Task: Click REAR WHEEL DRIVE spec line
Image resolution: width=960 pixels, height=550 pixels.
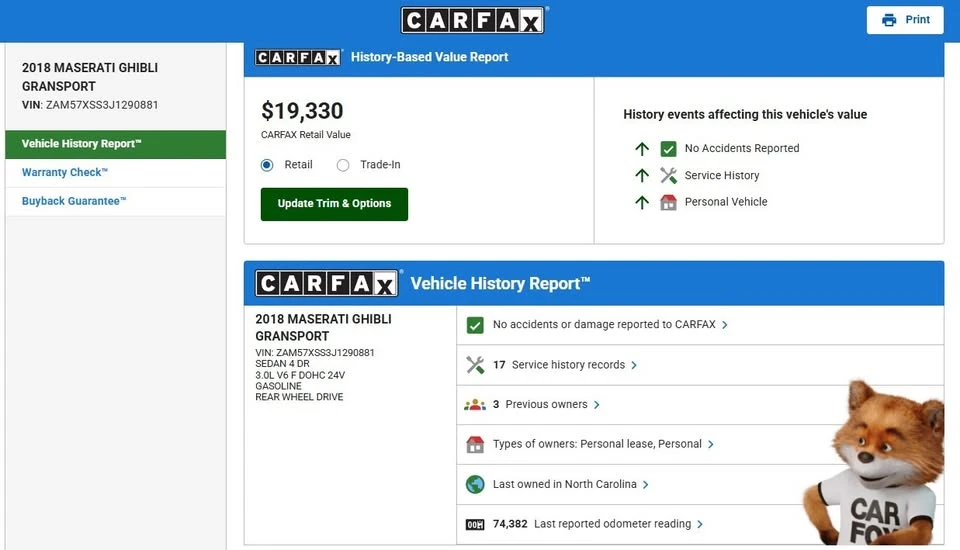Action: pyautogui.click(x=299, y=397)
